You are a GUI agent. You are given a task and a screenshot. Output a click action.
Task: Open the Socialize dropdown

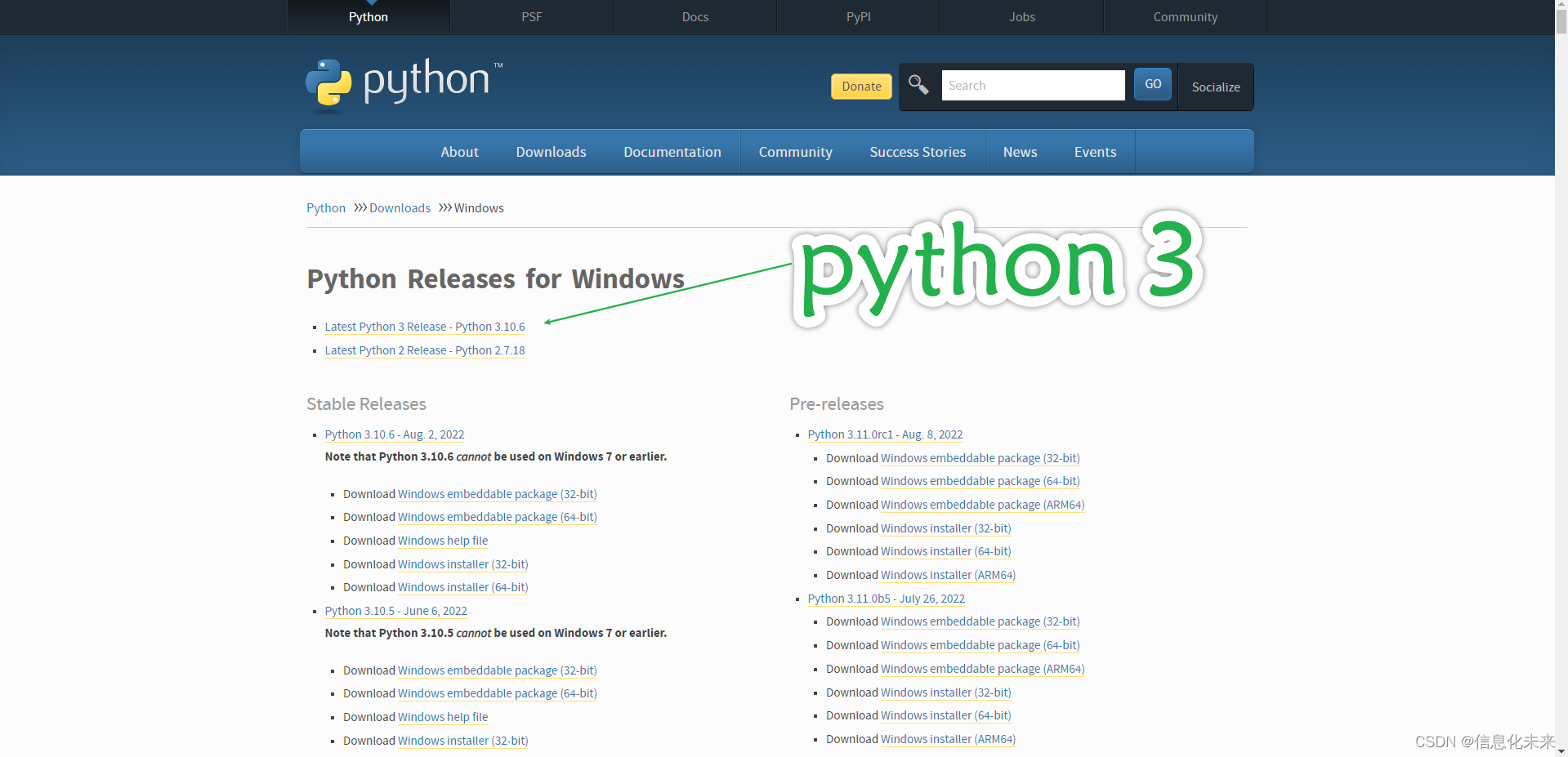[1215, 87]
